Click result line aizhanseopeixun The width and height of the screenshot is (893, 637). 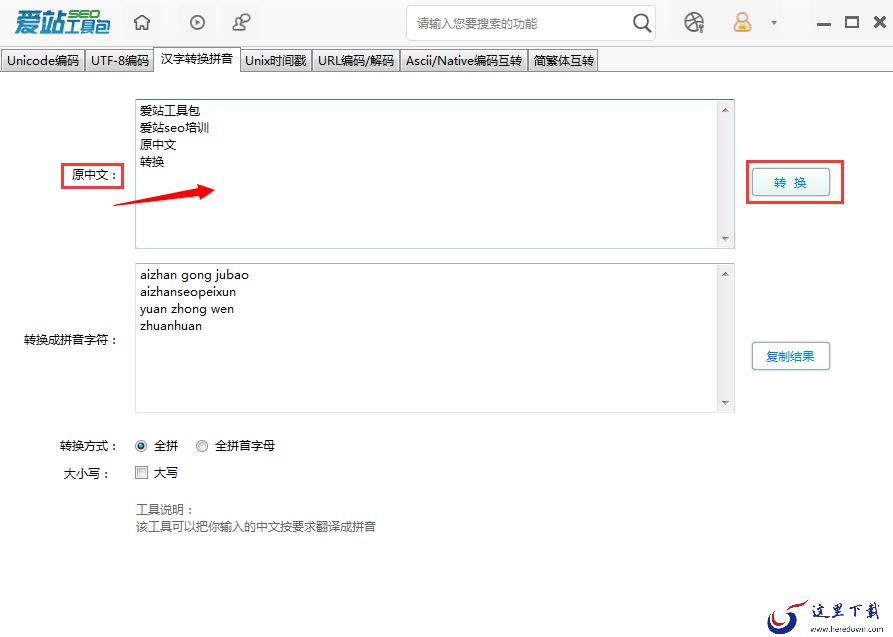point(188,292)
